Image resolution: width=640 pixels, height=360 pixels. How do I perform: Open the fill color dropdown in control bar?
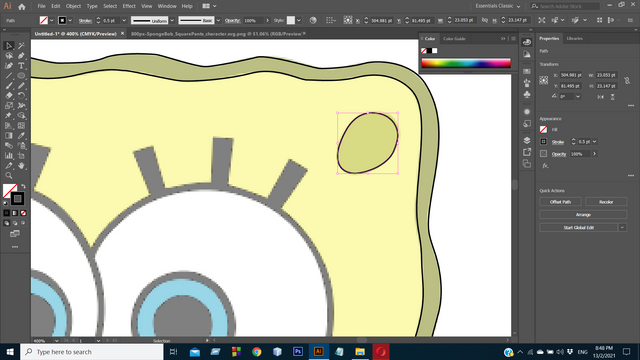(51, 20)
